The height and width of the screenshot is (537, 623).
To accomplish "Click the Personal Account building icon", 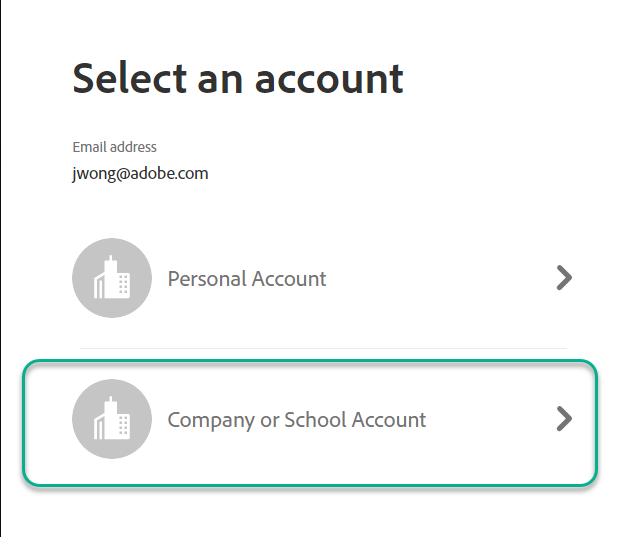I will (112, 279).
